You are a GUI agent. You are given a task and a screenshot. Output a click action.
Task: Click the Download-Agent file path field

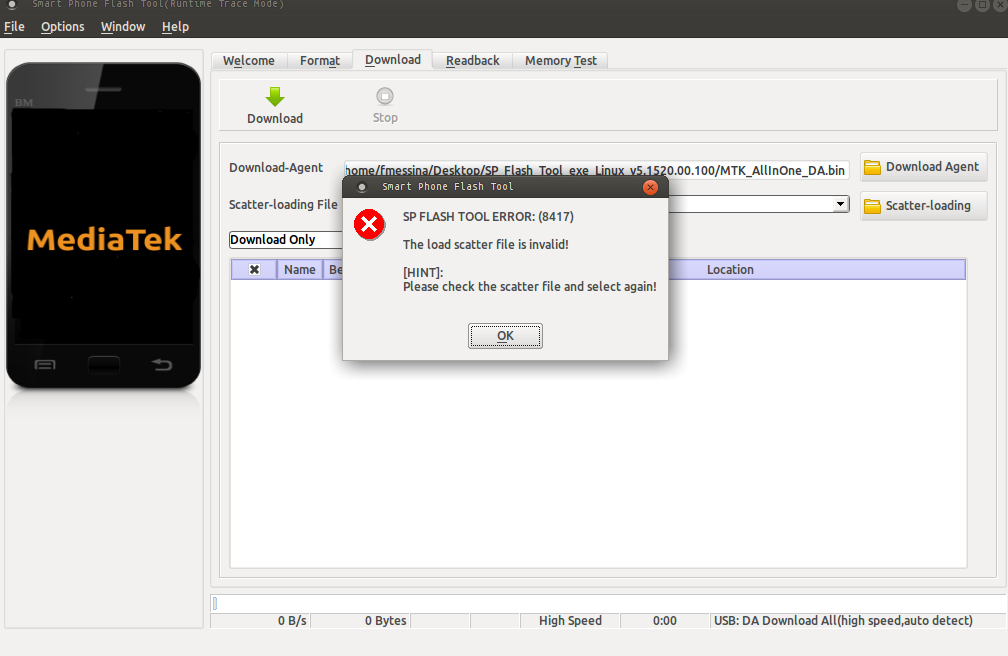point(596,171)
